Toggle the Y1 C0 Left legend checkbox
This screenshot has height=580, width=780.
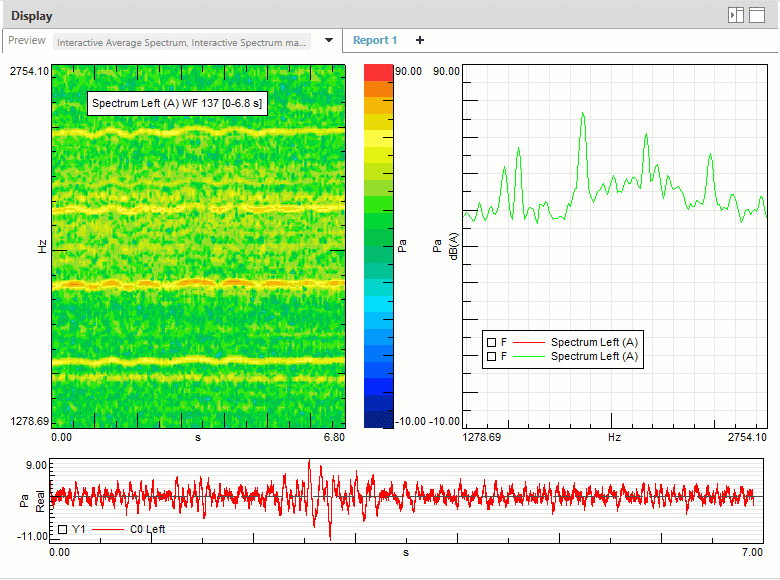click(62, 529)
